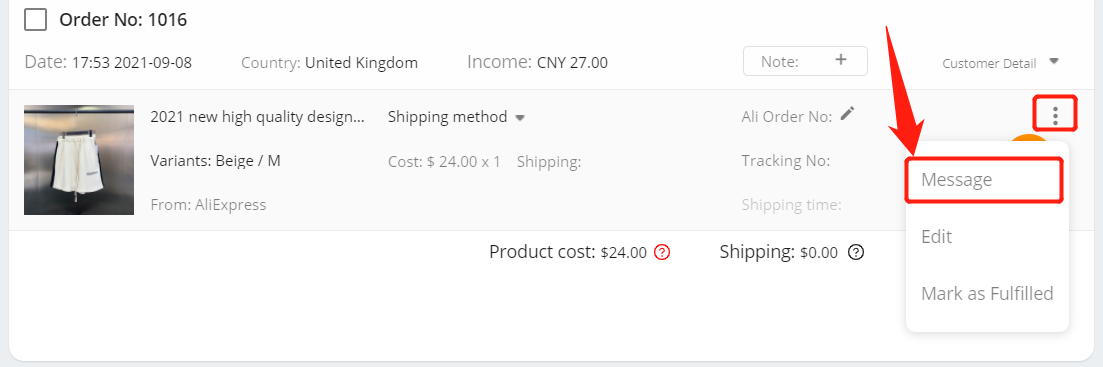Click the 'Order No: 1016' heading
Viewport: 1103px width, 367px height.
point(123,20)
